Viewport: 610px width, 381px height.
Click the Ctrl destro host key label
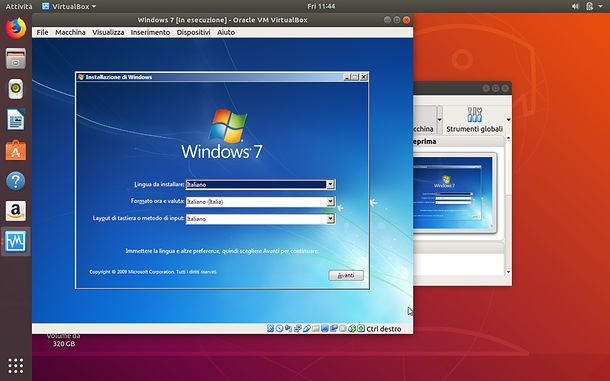[x=384, y=329]
